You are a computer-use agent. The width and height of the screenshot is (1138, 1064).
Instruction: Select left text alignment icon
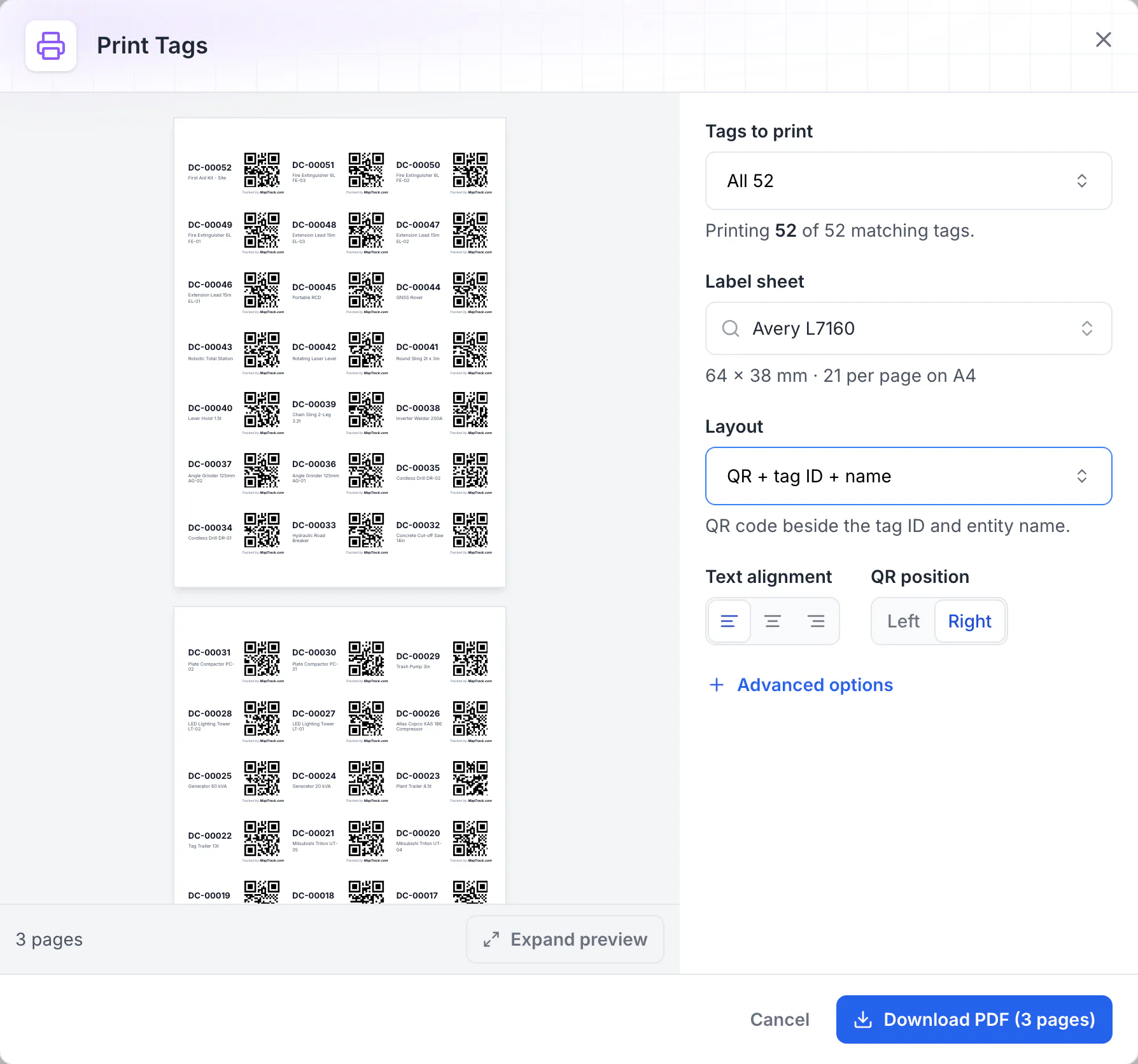click(729, 621)
